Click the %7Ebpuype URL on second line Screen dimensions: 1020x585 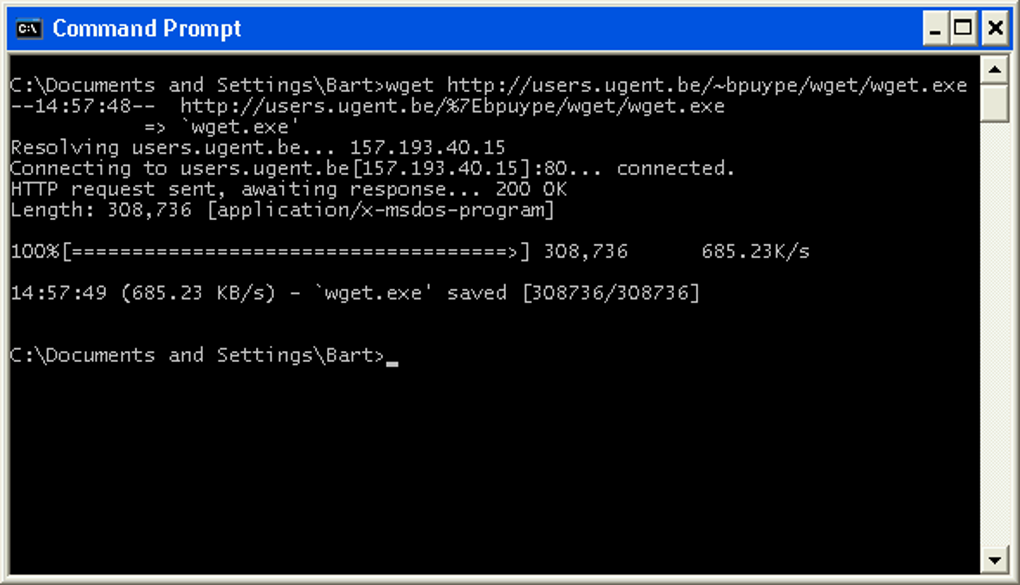[452, 106]
